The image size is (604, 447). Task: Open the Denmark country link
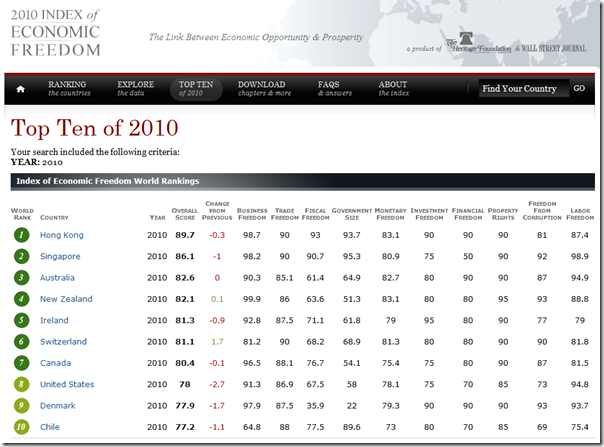(58, 406)
